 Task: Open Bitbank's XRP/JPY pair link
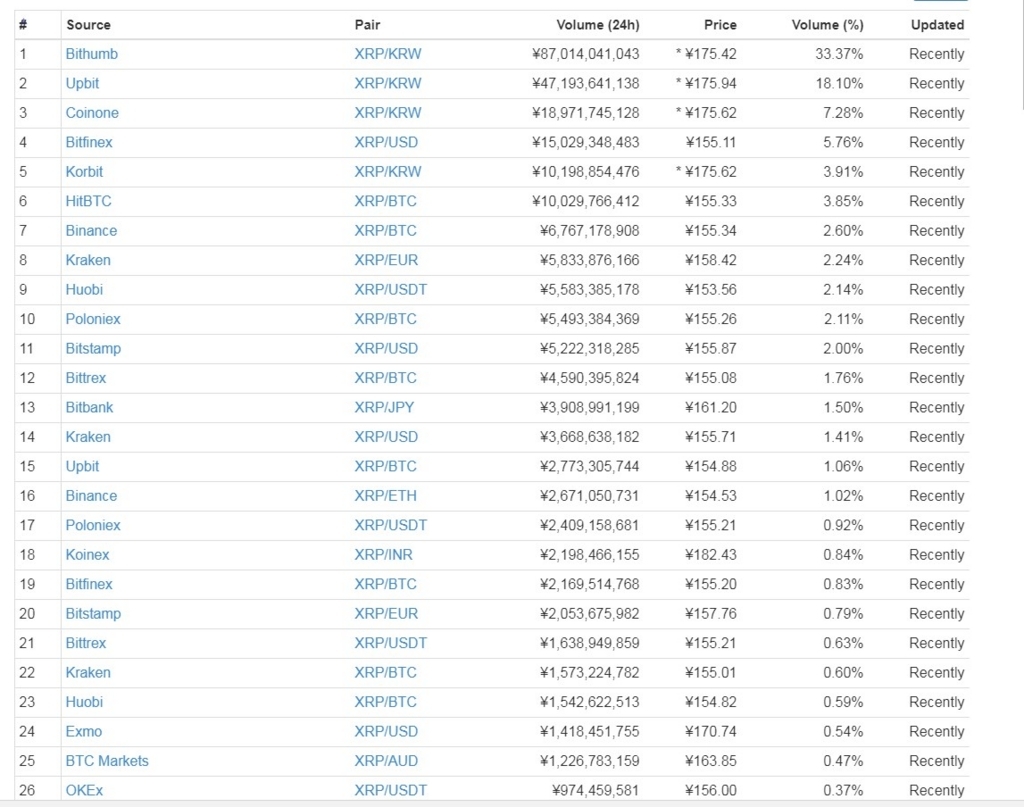click(x=384, y=407)
